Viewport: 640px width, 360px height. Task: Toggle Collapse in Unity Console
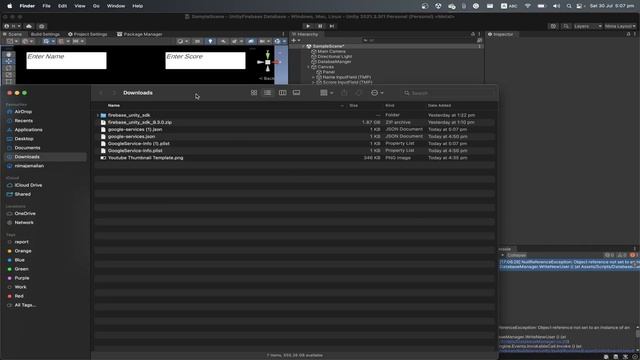point(517,255)
